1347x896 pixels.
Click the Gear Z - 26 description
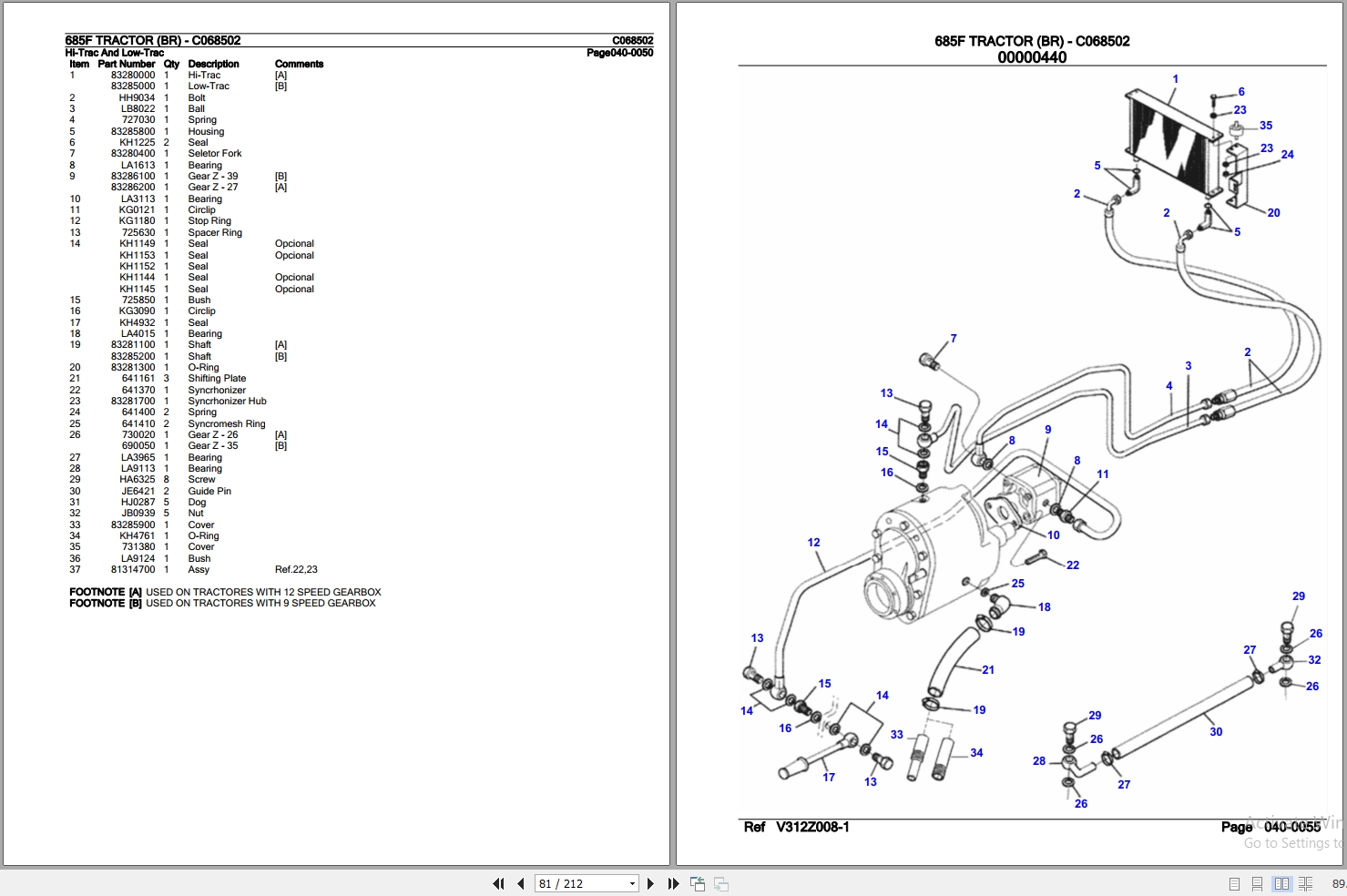(213, 434)
